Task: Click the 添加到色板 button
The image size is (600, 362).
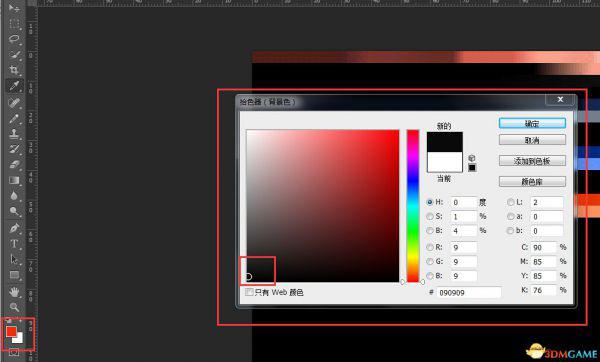Action: coord(532,161)
